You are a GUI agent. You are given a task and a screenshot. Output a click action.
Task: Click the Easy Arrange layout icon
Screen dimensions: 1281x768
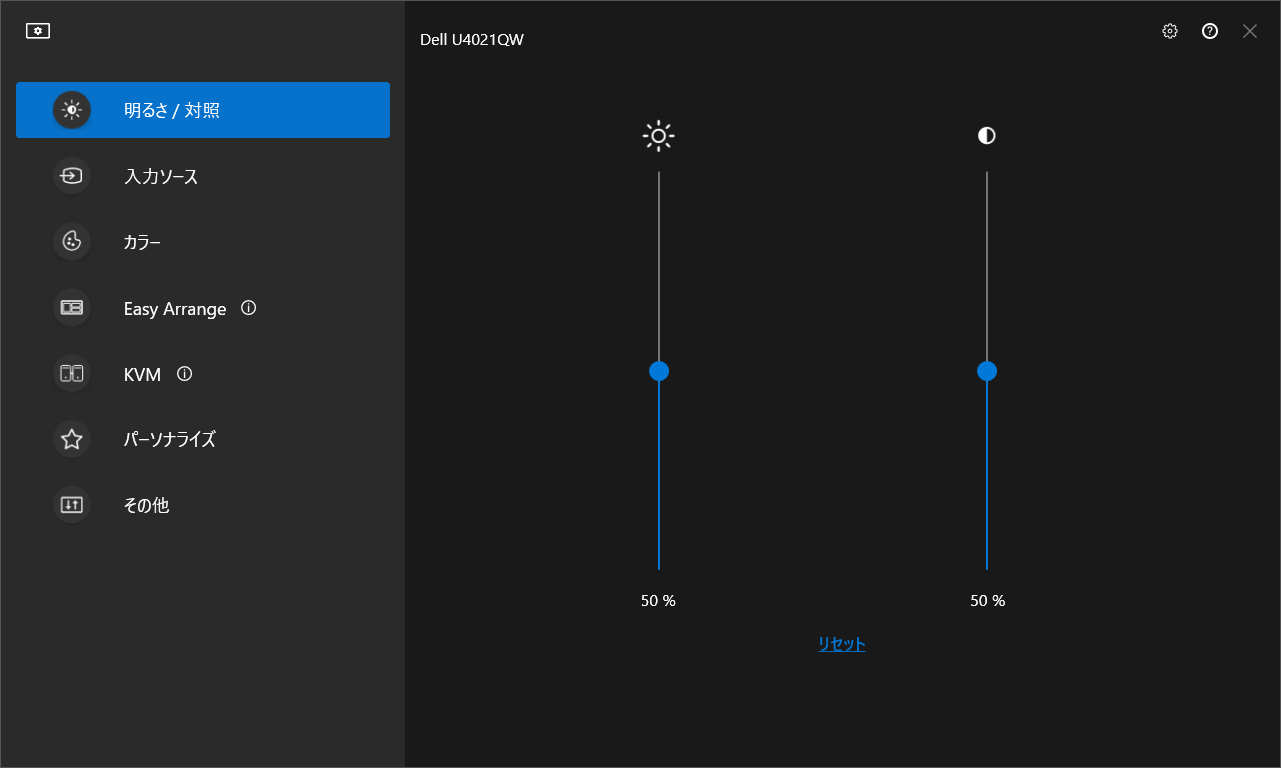click(72, 308)
